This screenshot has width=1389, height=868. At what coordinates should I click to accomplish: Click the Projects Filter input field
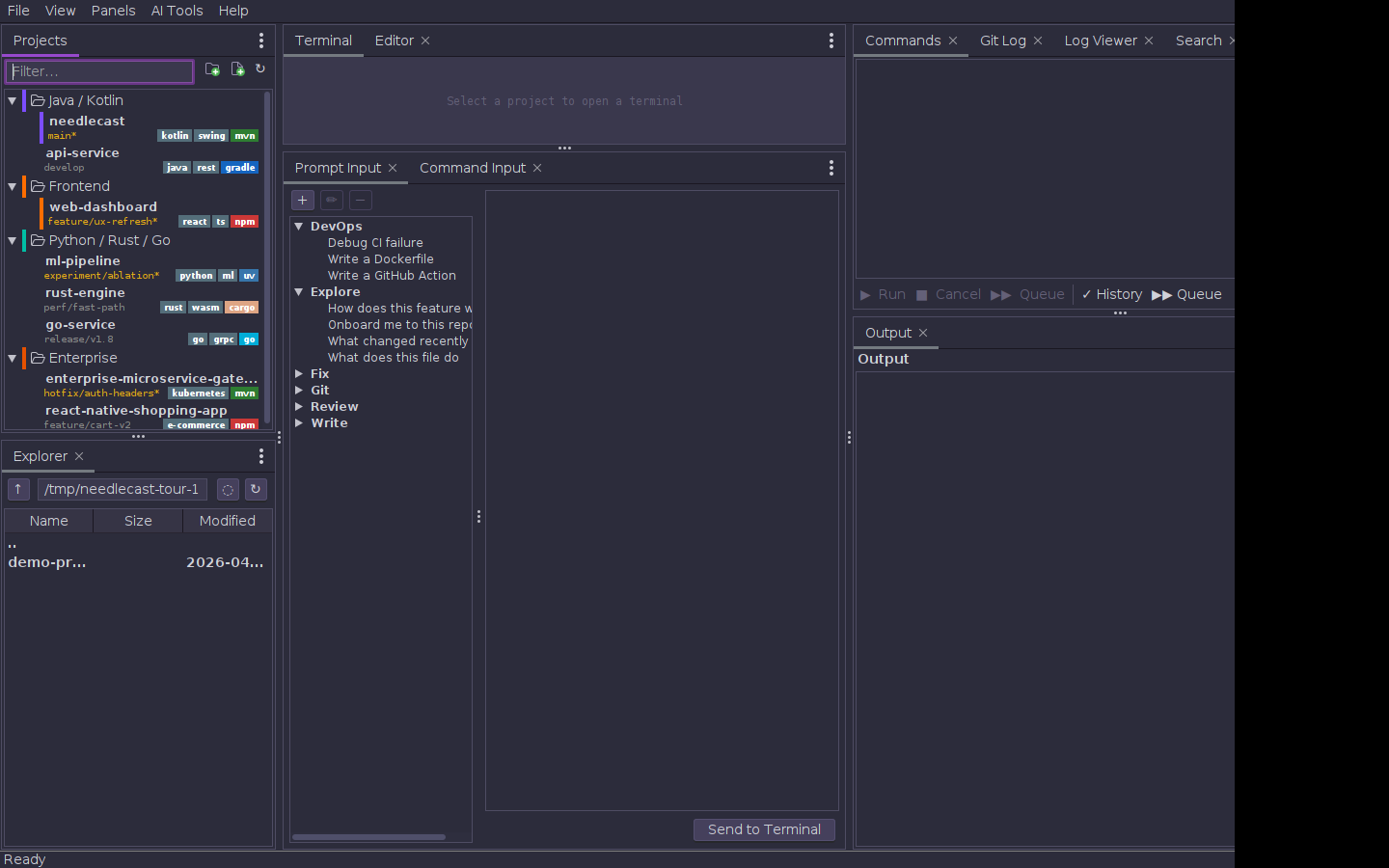pyautogui.click(x=99, y=71)
